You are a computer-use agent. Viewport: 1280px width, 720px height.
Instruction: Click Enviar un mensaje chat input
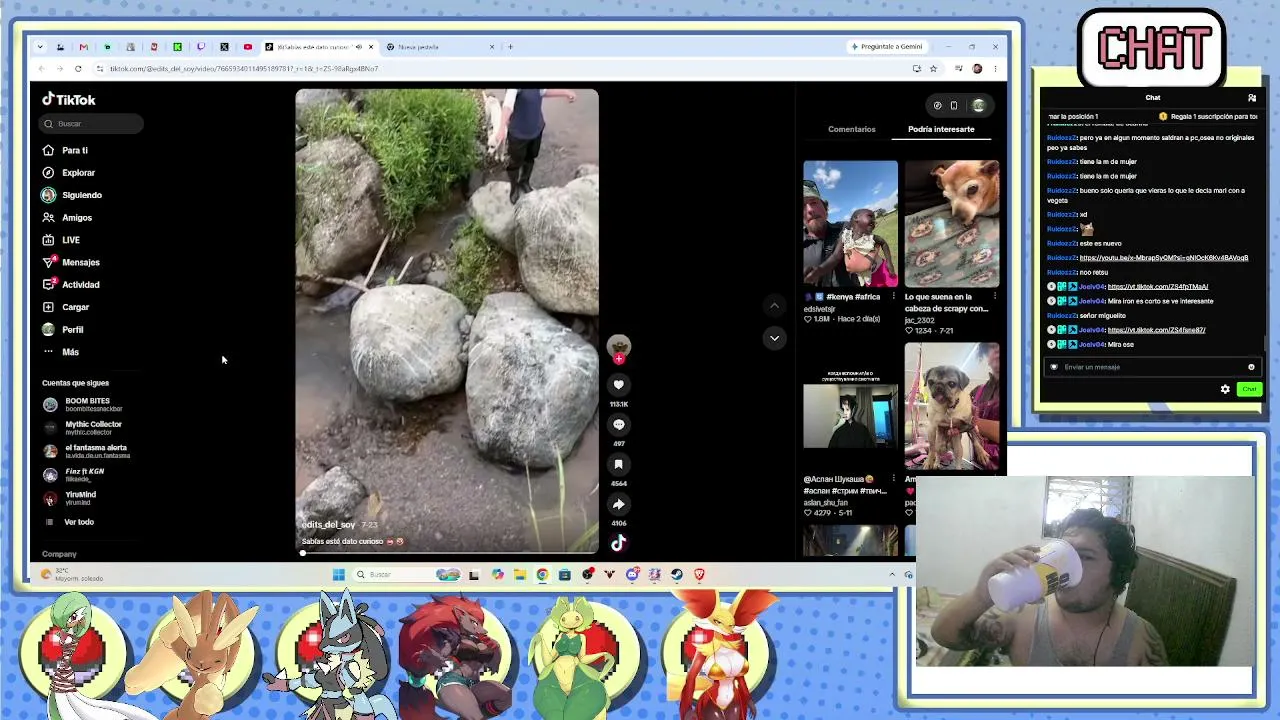(1150, 367)
